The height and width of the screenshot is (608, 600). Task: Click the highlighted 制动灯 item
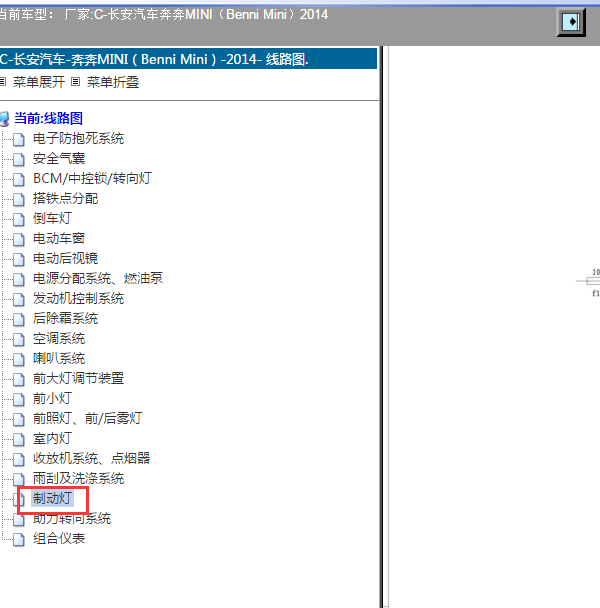click(52, 498)
